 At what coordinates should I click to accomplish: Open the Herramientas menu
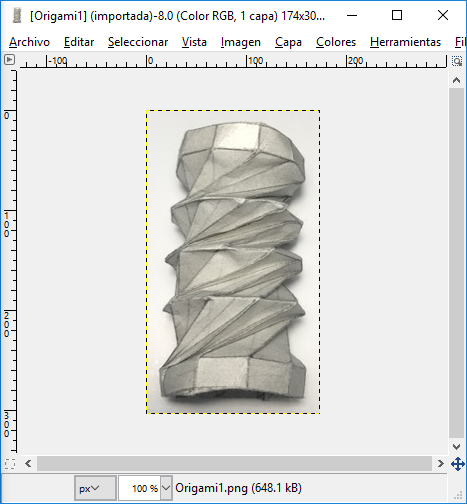[405, 42]
